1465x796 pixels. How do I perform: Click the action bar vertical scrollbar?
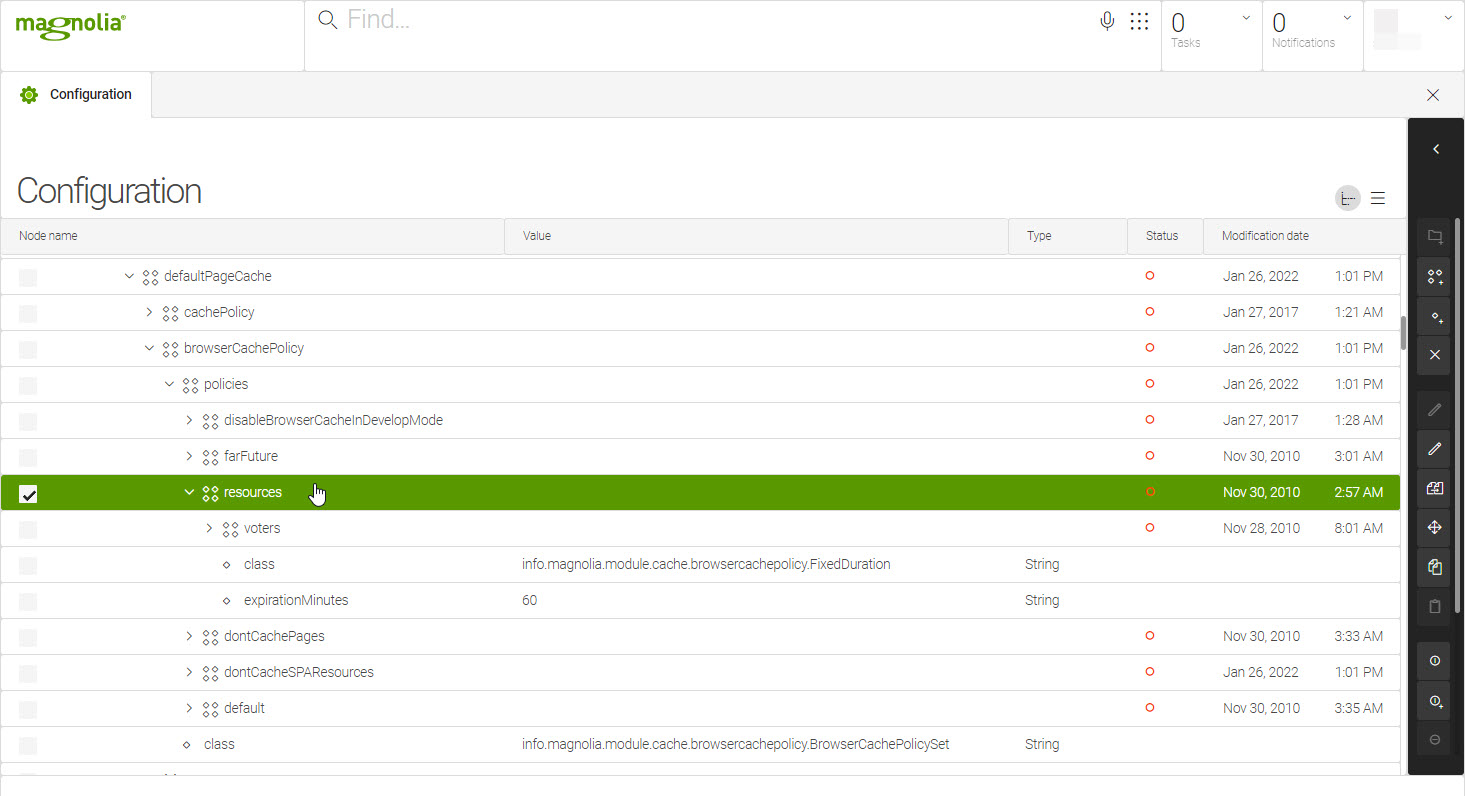coord(1458,414)
